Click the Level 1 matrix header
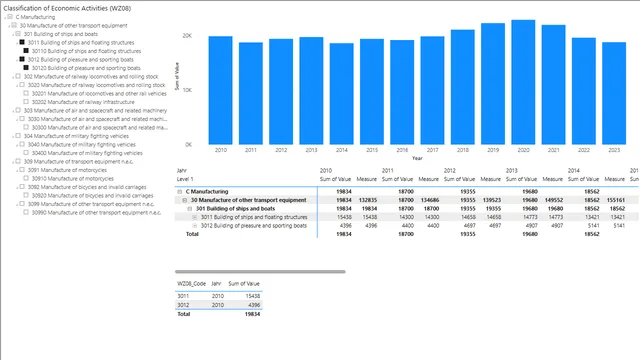640x360 pixels. coord(185,179)
